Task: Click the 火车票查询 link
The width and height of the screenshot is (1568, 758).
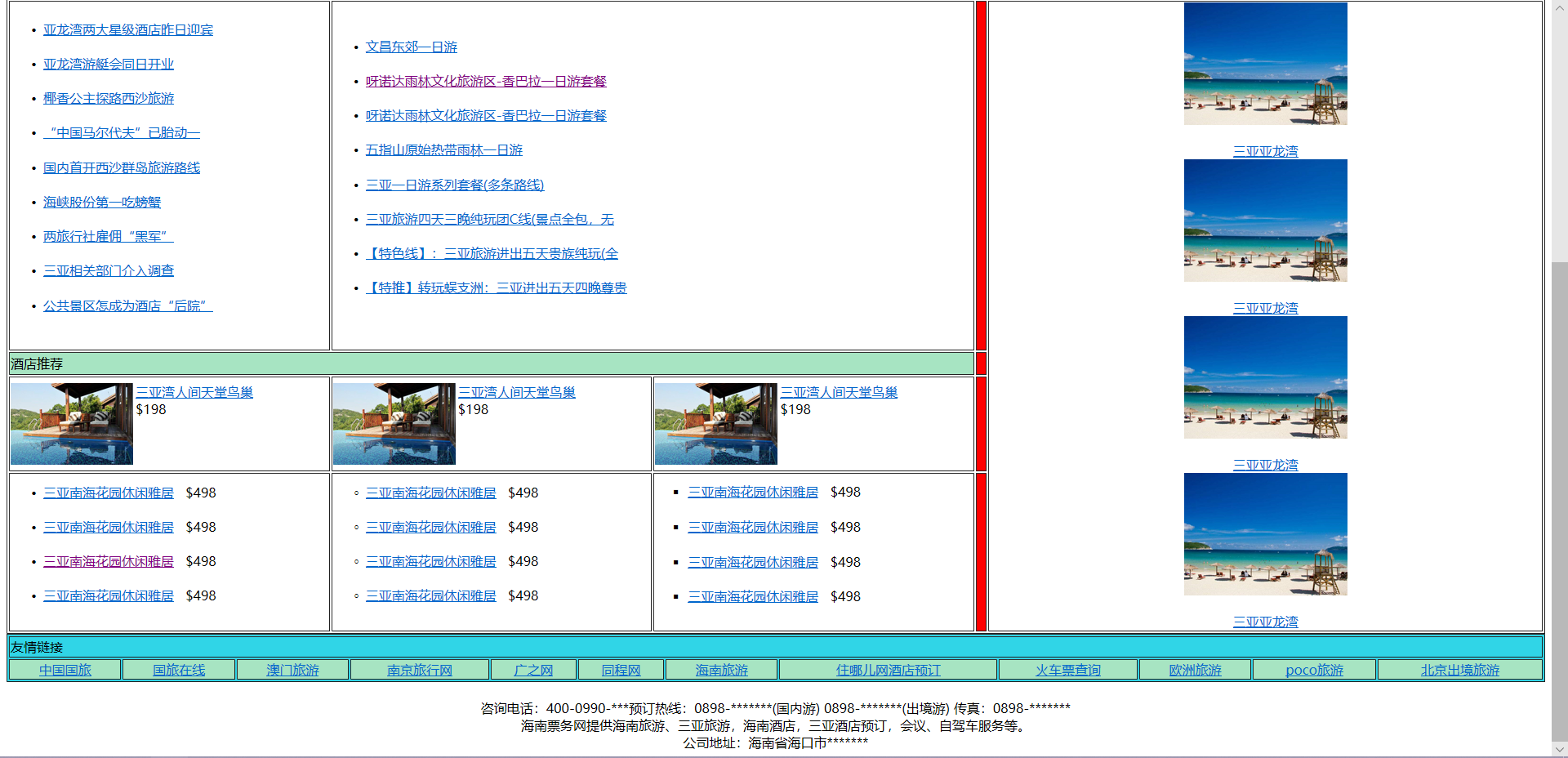Action: [x=1067, y=671]
